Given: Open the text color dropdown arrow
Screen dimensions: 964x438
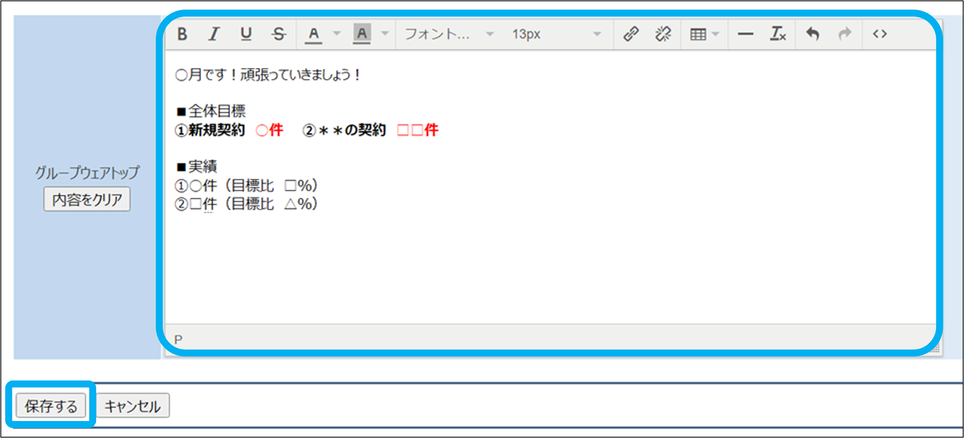Looking at the screenshot, I should point(336,34).
